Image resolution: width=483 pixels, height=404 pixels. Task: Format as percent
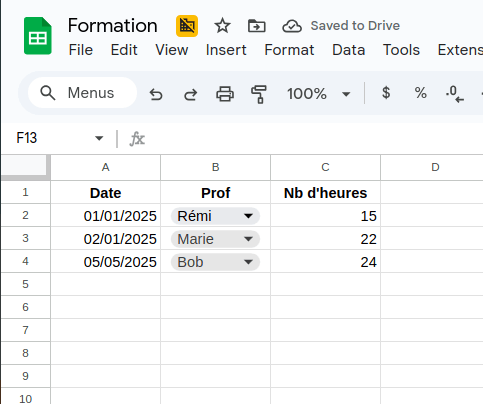click(421, 93)
